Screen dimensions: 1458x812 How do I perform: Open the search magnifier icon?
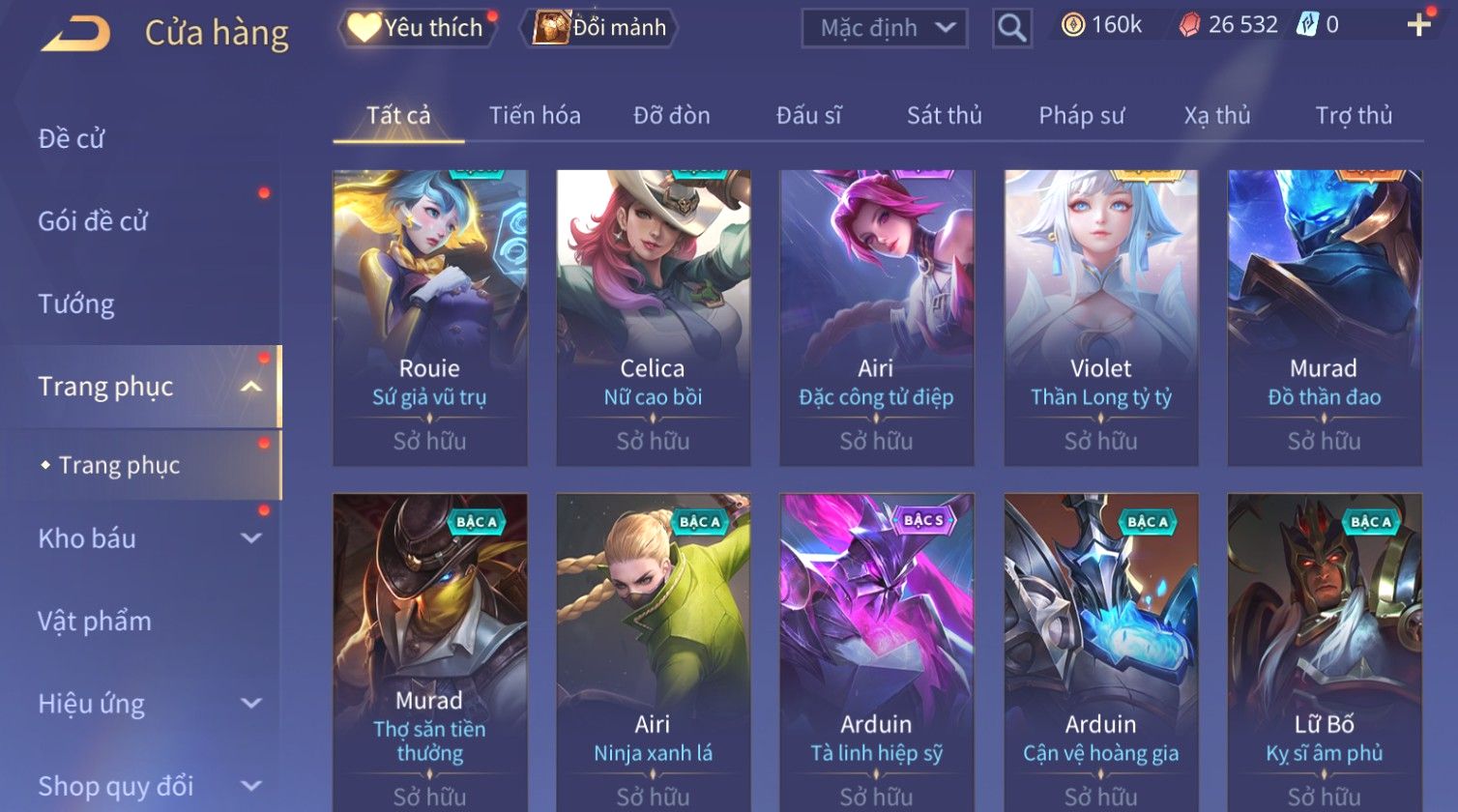[1012, 28]
